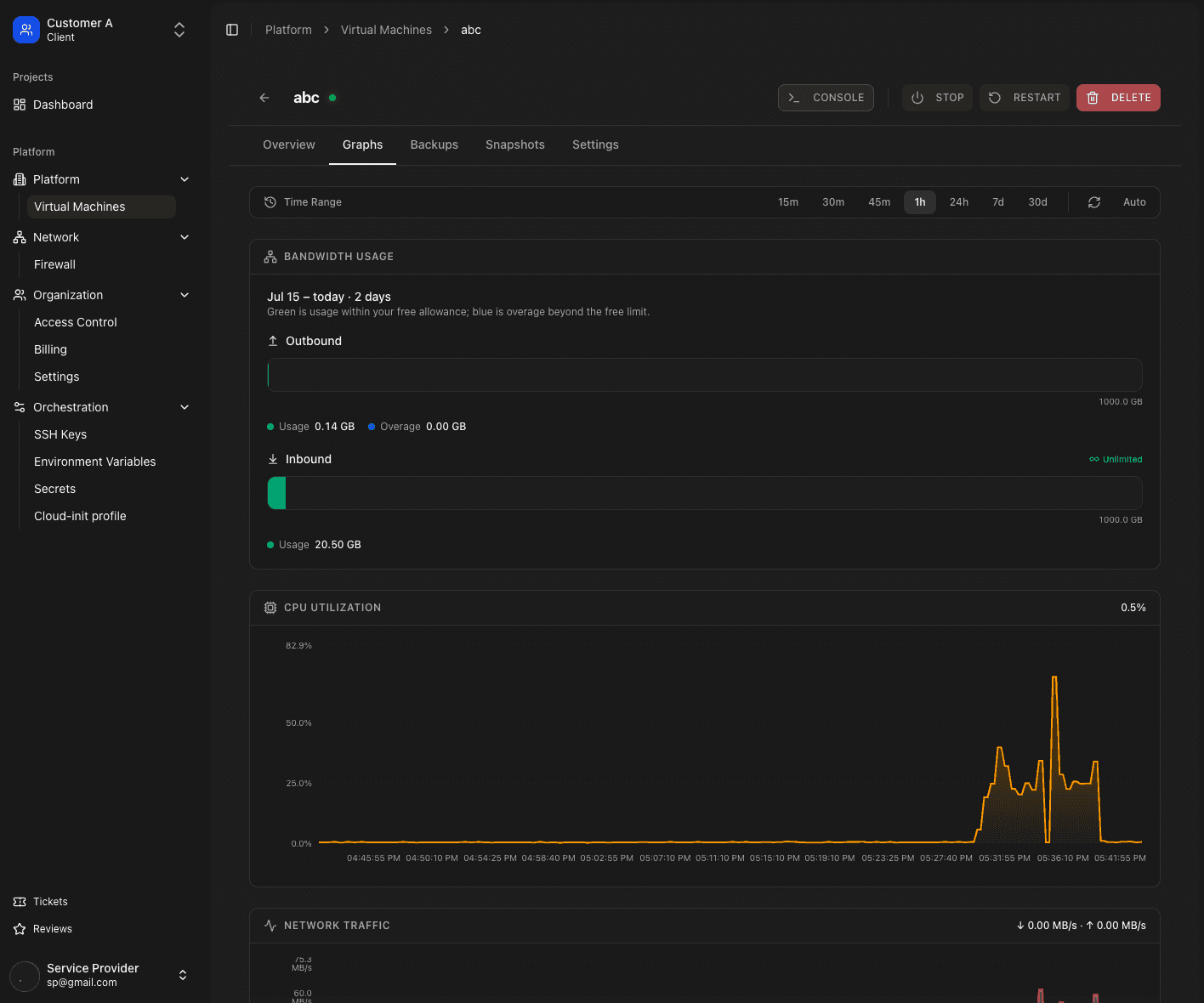Go back with the left arrow icon
Screen dimensions: 1204x1003
pyautogui.click(x=264, y=98)
